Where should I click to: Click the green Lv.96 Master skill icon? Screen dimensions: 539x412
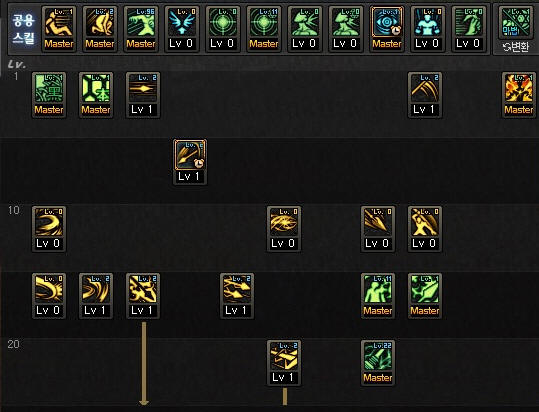141,29
